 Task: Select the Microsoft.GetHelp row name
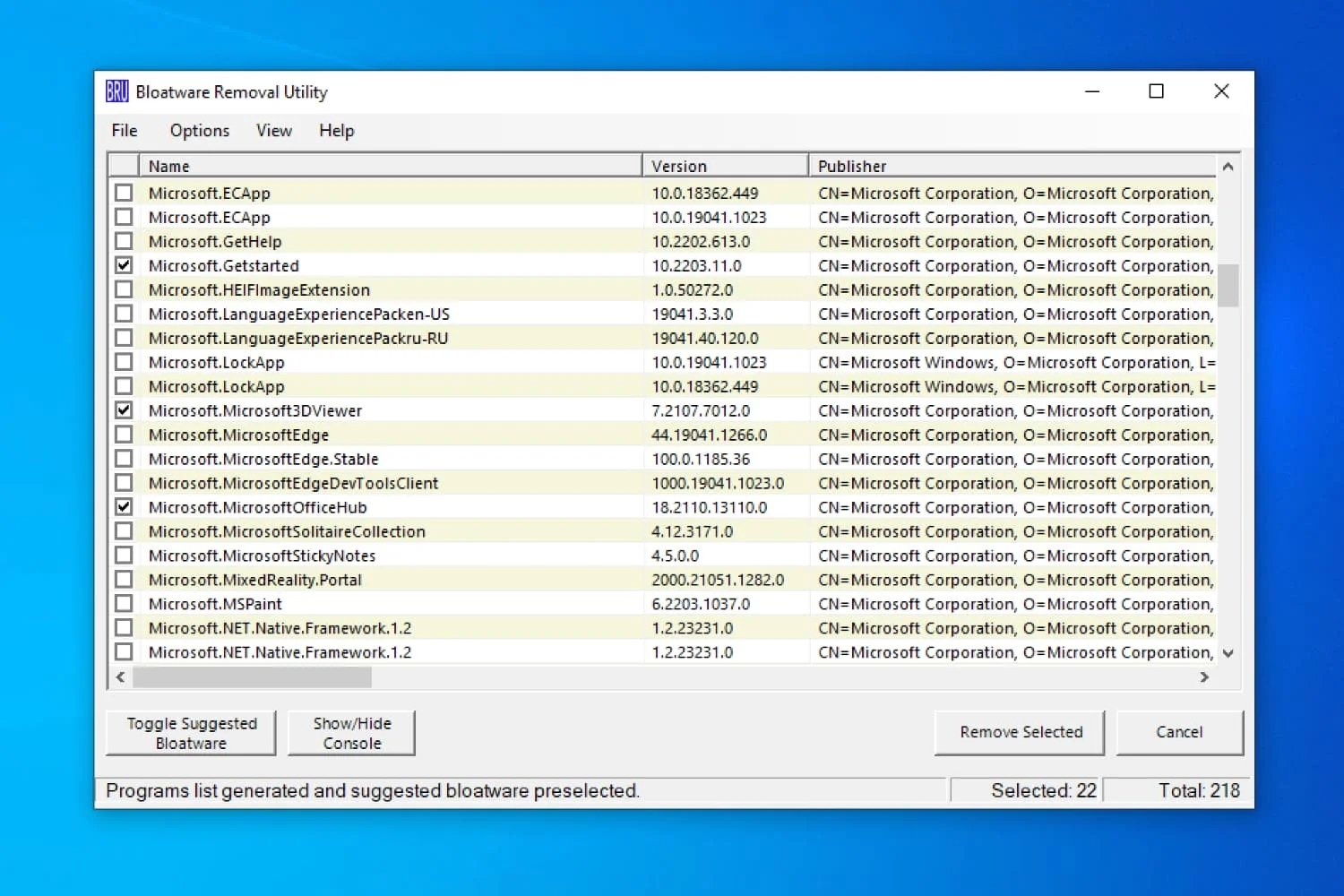pyautogui.click(x=215, y=241)
